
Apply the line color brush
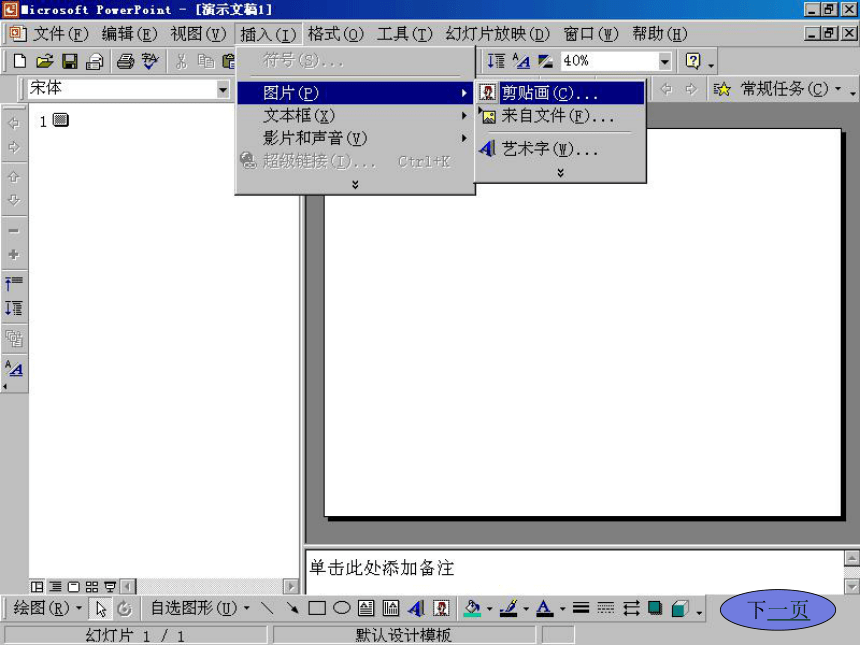[x=509, y=608]
